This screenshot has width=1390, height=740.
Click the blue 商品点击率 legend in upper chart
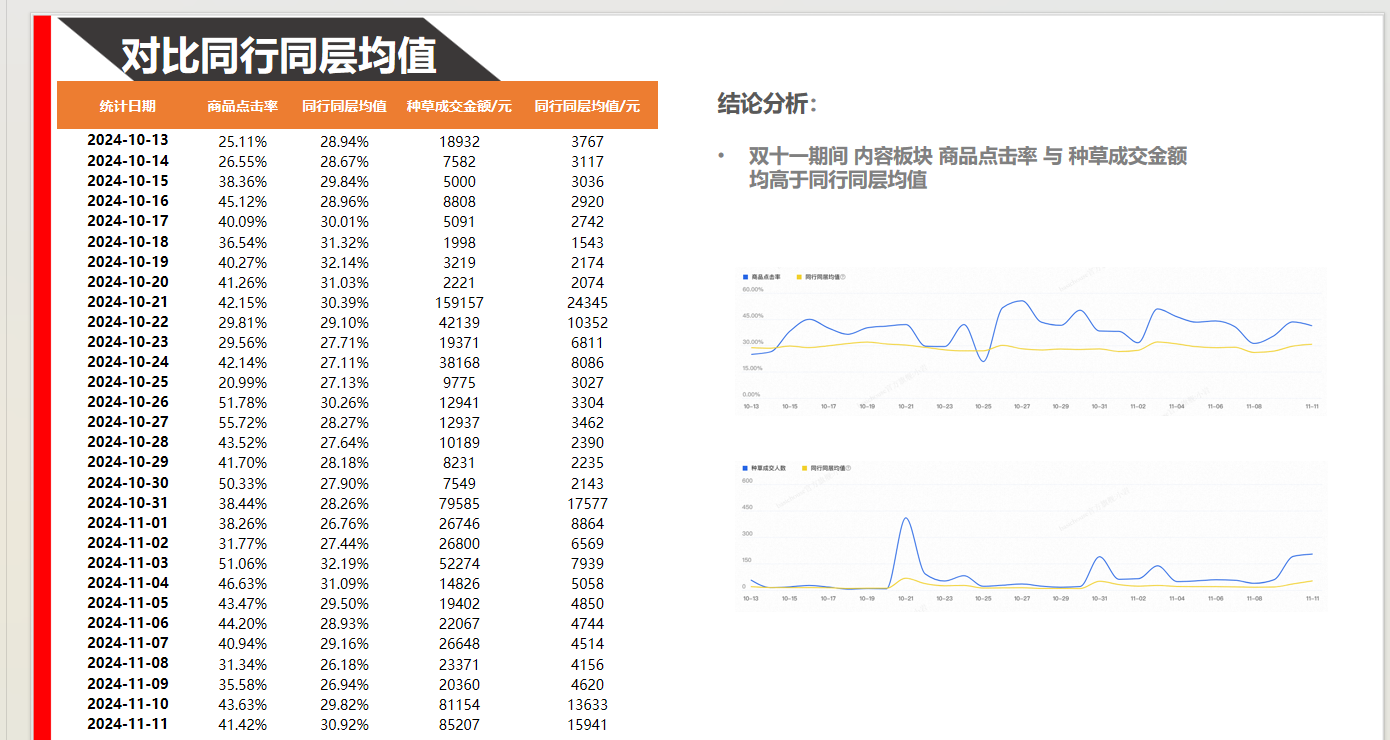click(762, 276)
